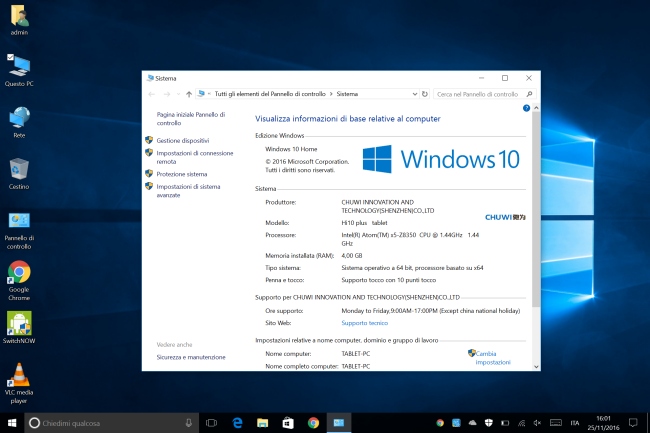Refresh the Sistema control panel view
Viewport: 650px width, 433px height.
tap(424, 94)
